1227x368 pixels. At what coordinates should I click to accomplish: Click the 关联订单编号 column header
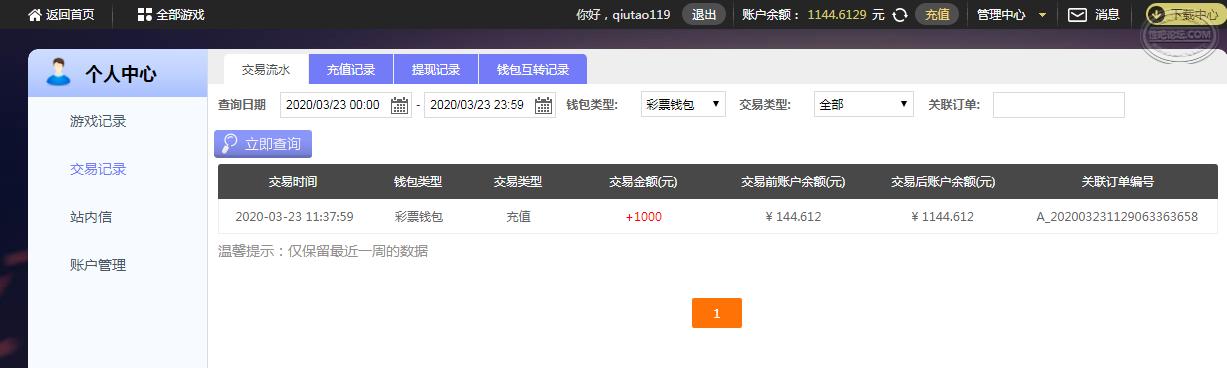[1117, 182]
